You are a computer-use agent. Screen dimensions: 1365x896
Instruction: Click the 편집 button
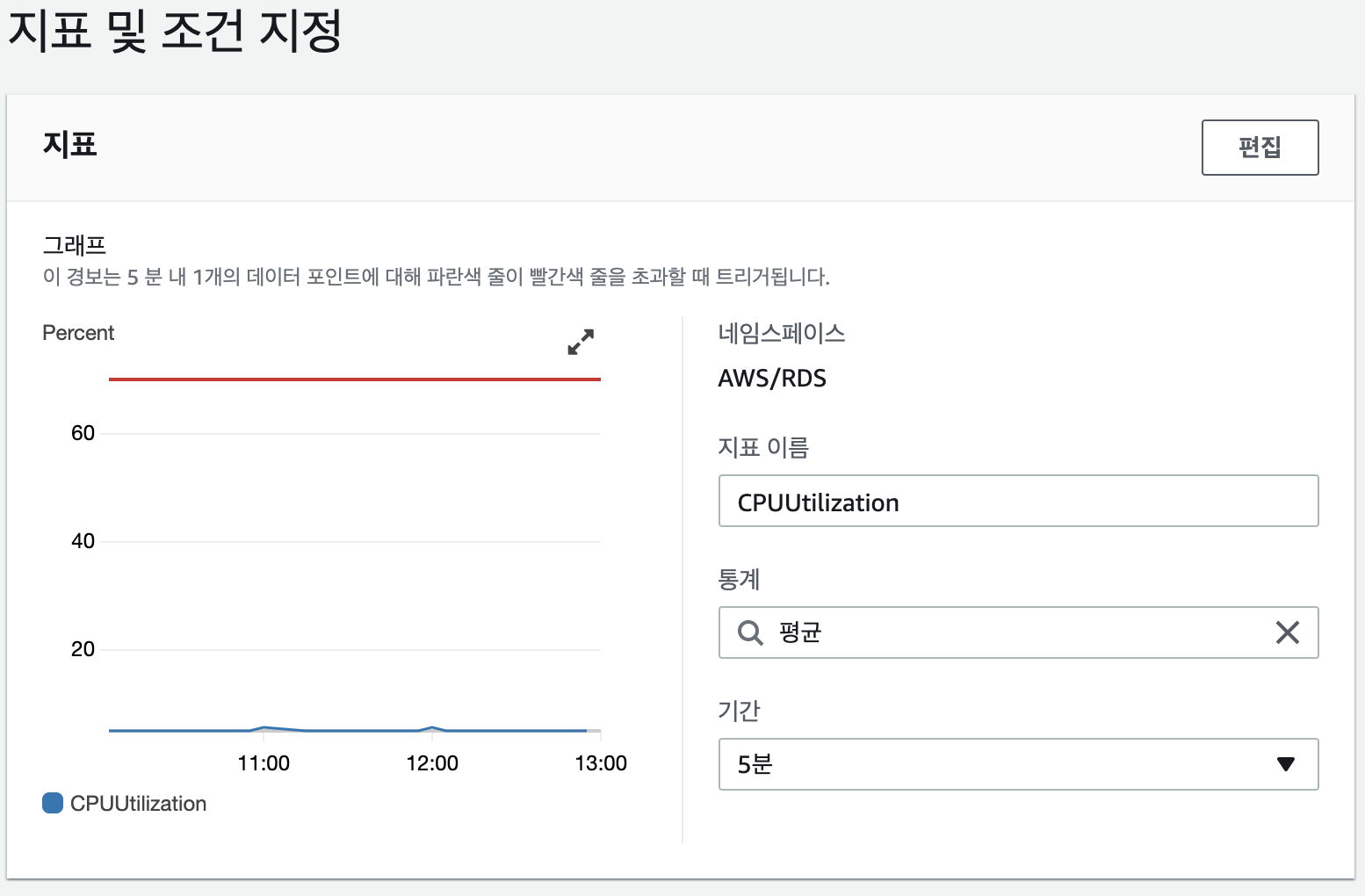(x=1260, y=148)
